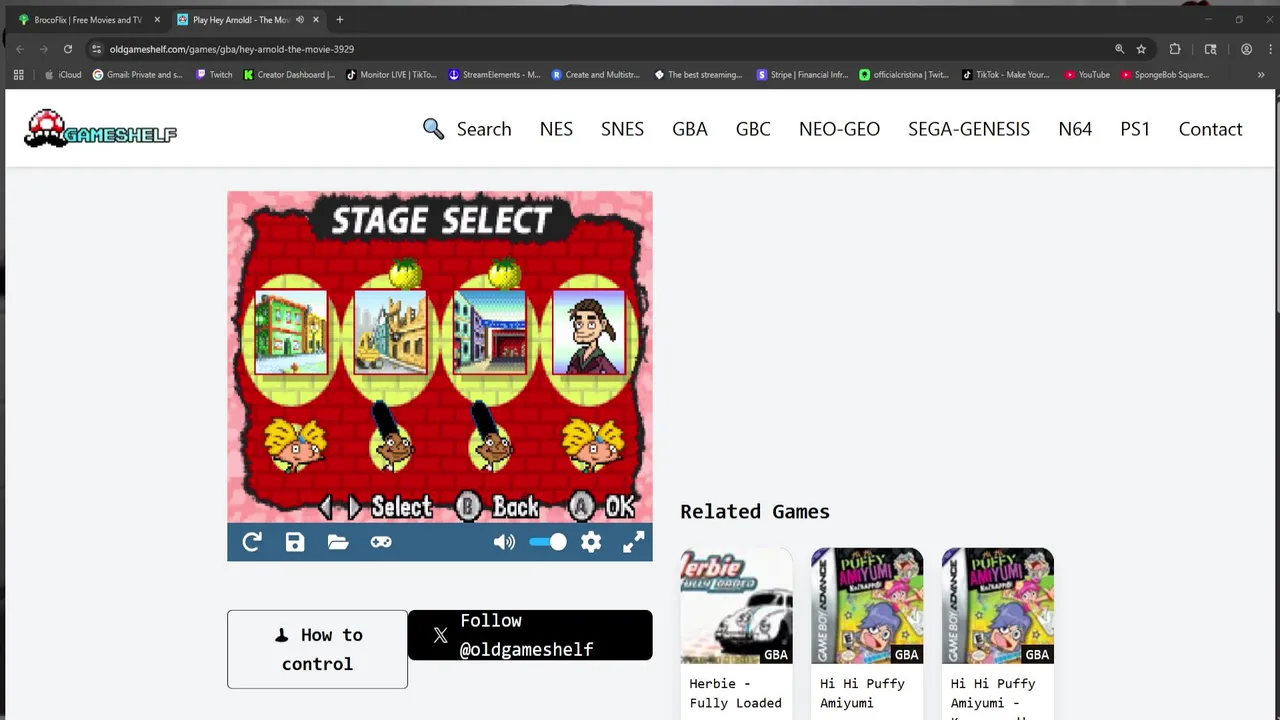Expand the bookmarks overflow chevron

pos(1260,75)
